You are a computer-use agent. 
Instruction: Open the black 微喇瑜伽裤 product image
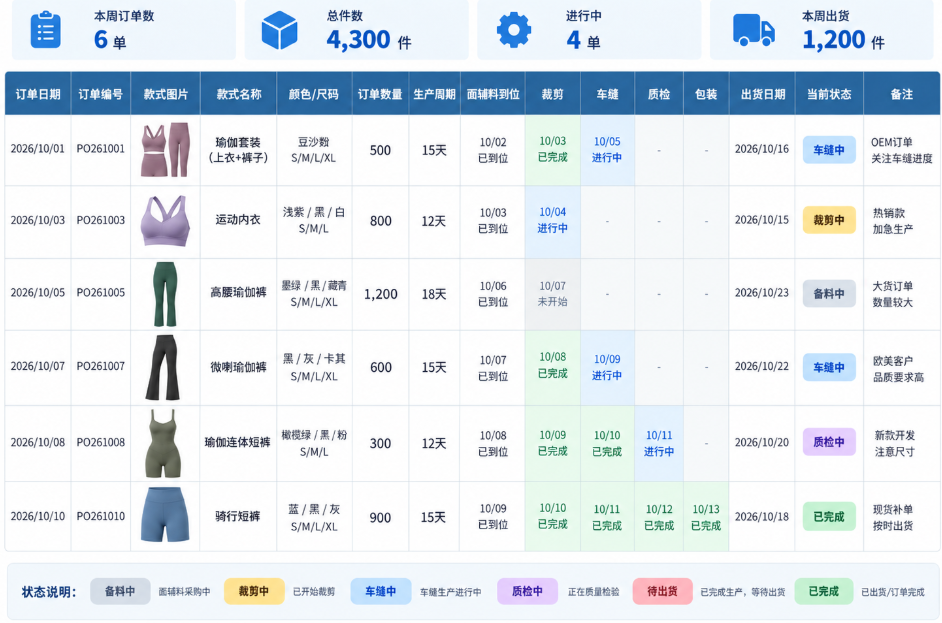click(x=163, y=367)
